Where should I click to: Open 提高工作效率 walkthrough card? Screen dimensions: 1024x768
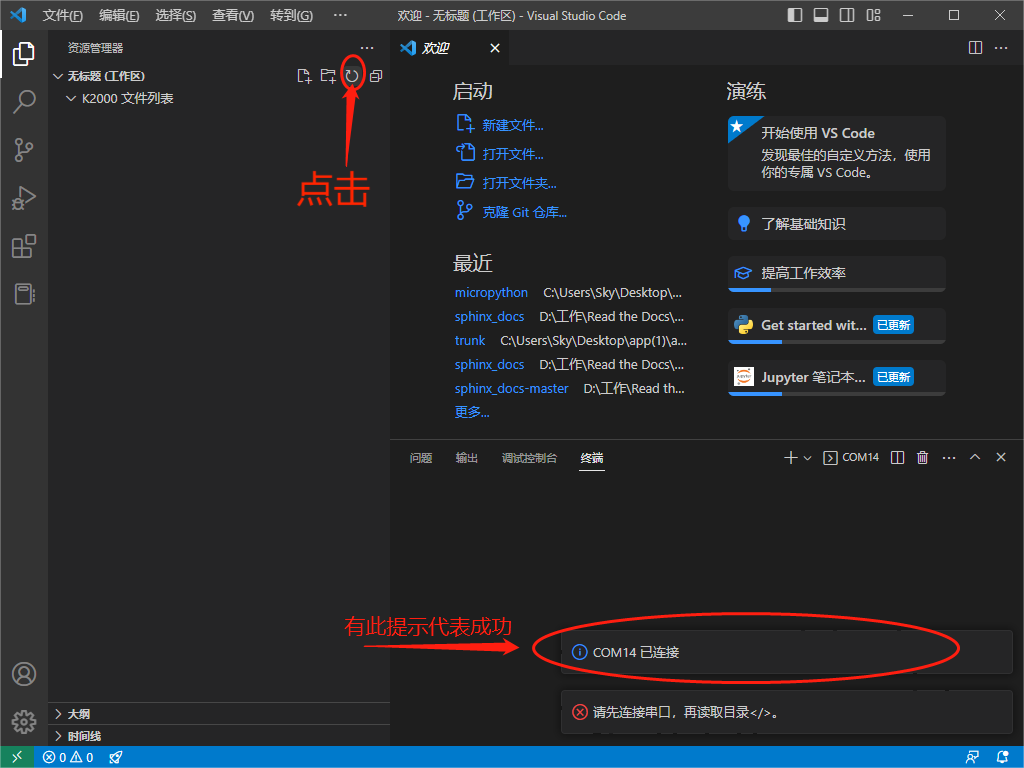pyautogui.click(x=837, y=274)
